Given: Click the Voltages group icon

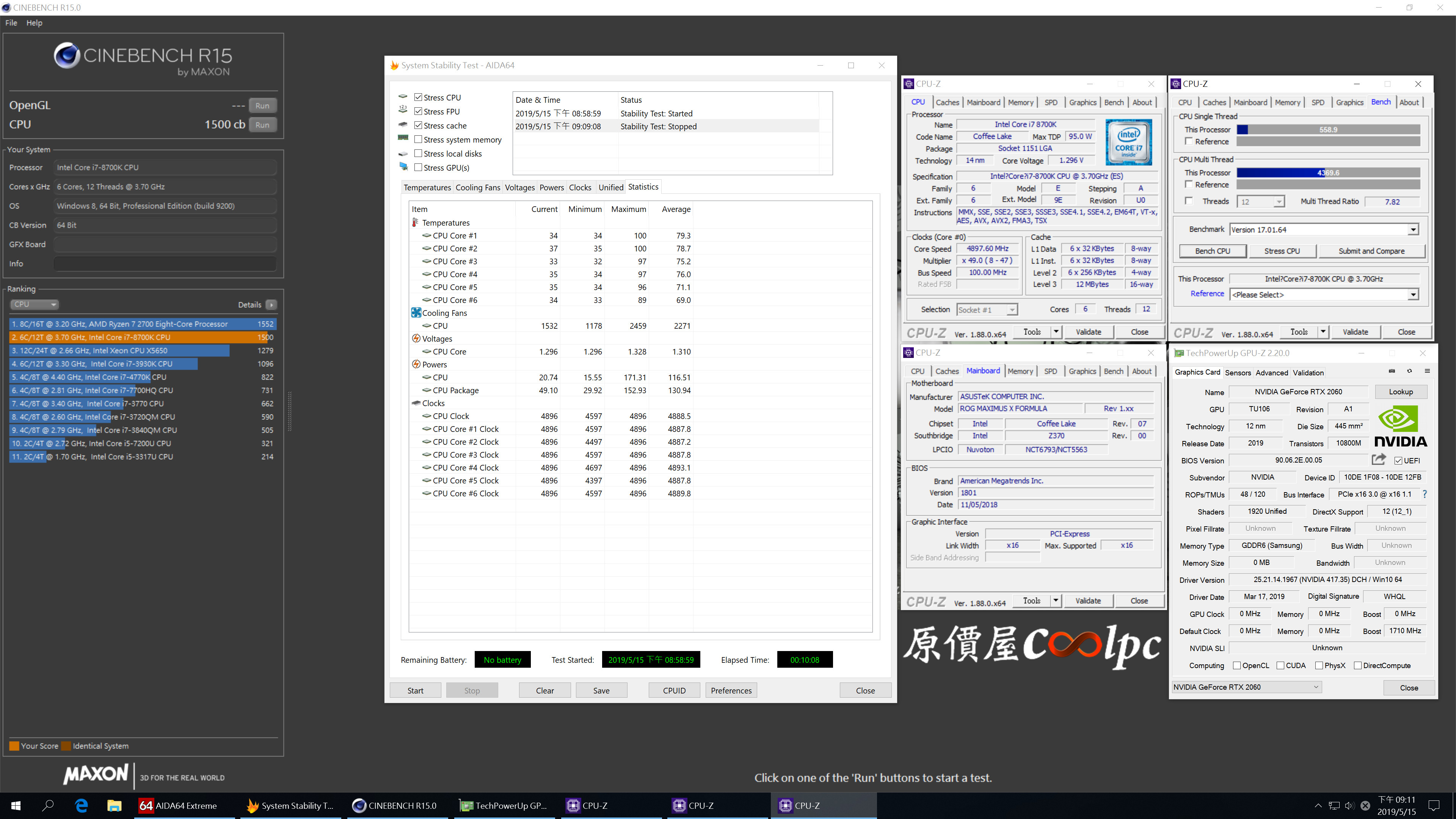Looking at the screenshot, I should [x=416, y=339].
